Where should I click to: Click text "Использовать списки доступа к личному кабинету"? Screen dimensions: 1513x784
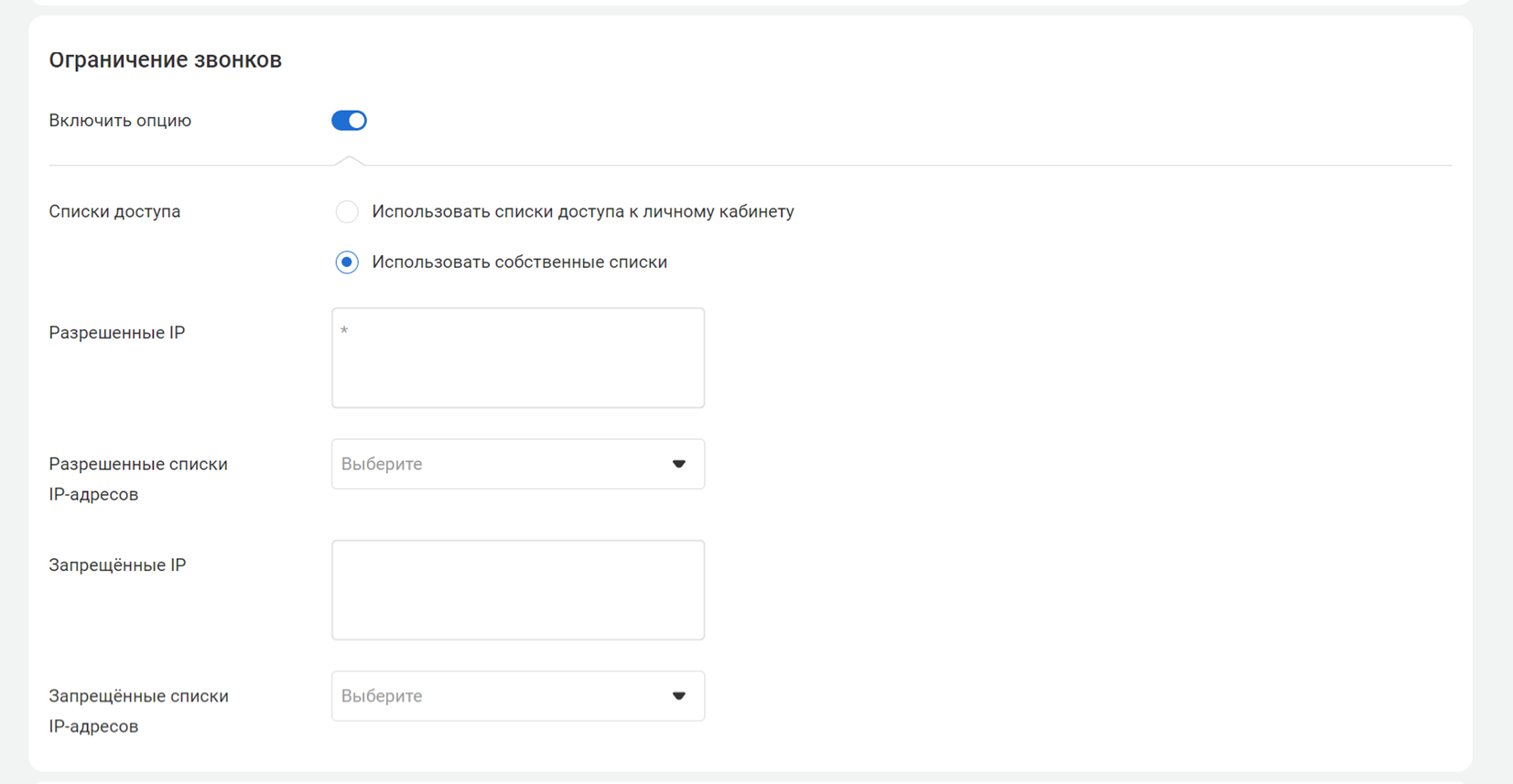tap(582, 211)
